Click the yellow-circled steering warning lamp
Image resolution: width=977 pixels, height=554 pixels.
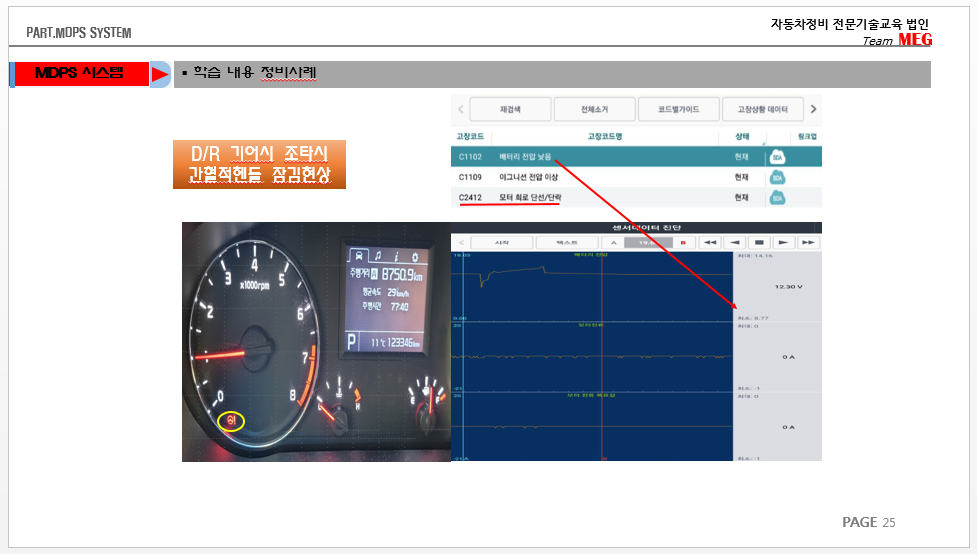pyautogui.click(x=231, y=421)
